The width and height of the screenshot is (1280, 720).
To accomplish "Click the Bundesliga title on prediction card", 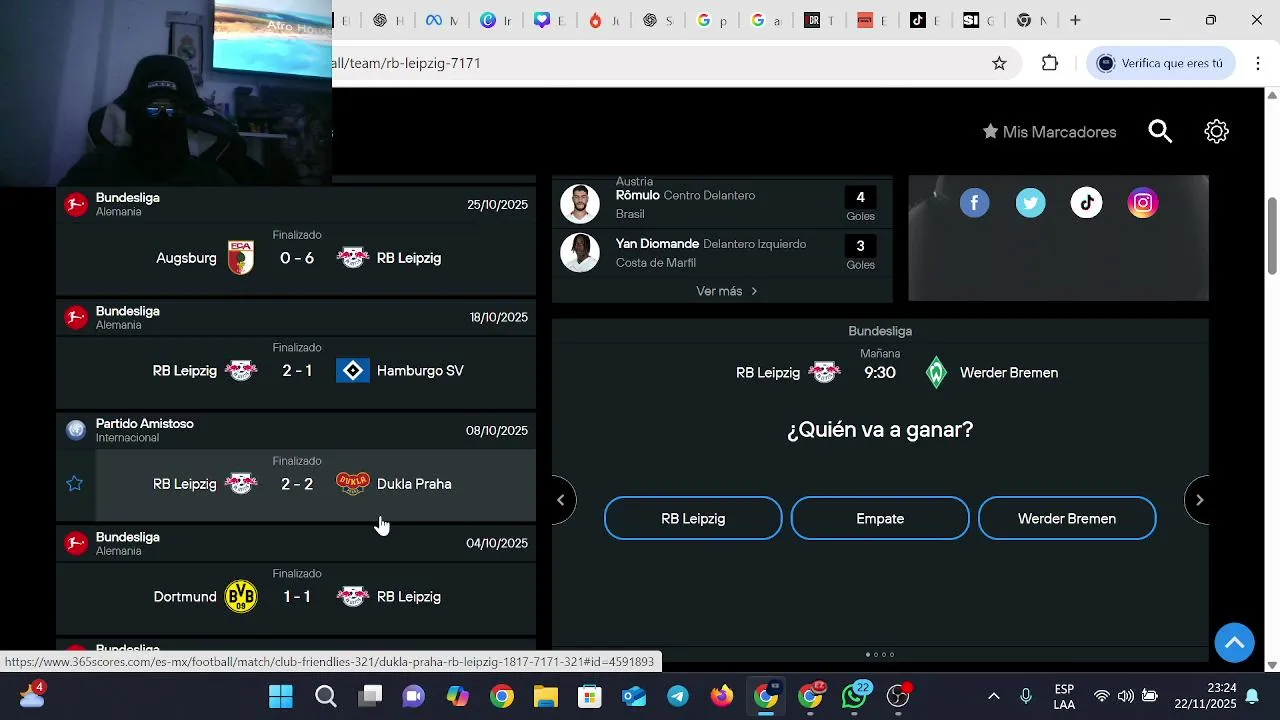I will pyautogui.click(x=880, y=331).
